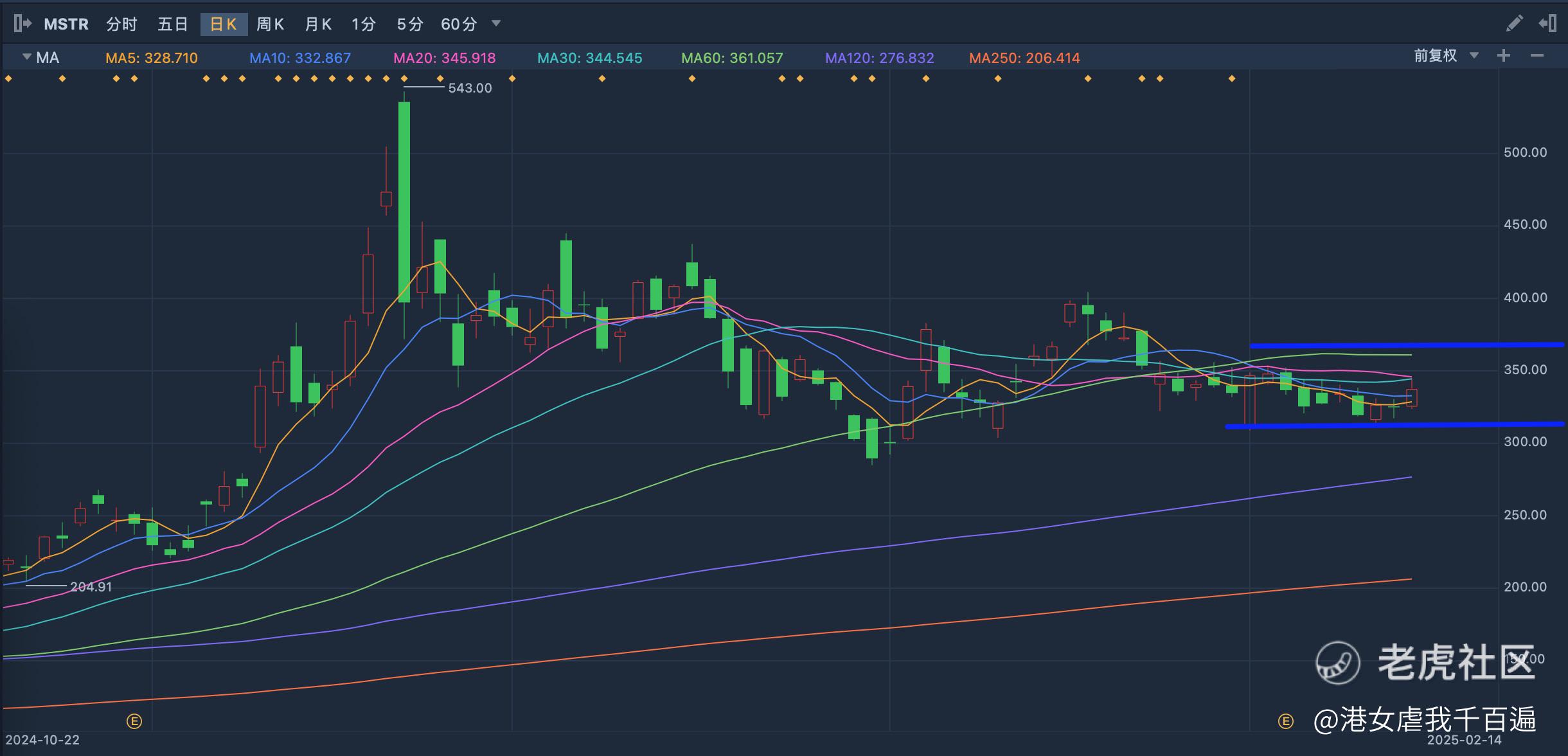The width and height of the screenshot is (1568, 756).
Task: Click earnings E marker near 2025-02-14
Action: click(x=1285, y=721)
